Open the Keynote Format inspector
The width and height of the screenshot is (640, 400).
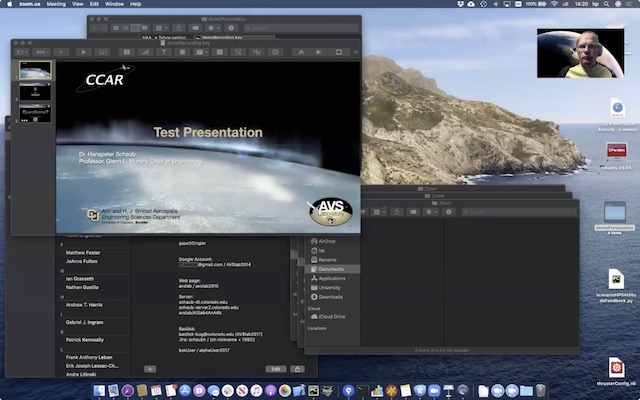301,52
